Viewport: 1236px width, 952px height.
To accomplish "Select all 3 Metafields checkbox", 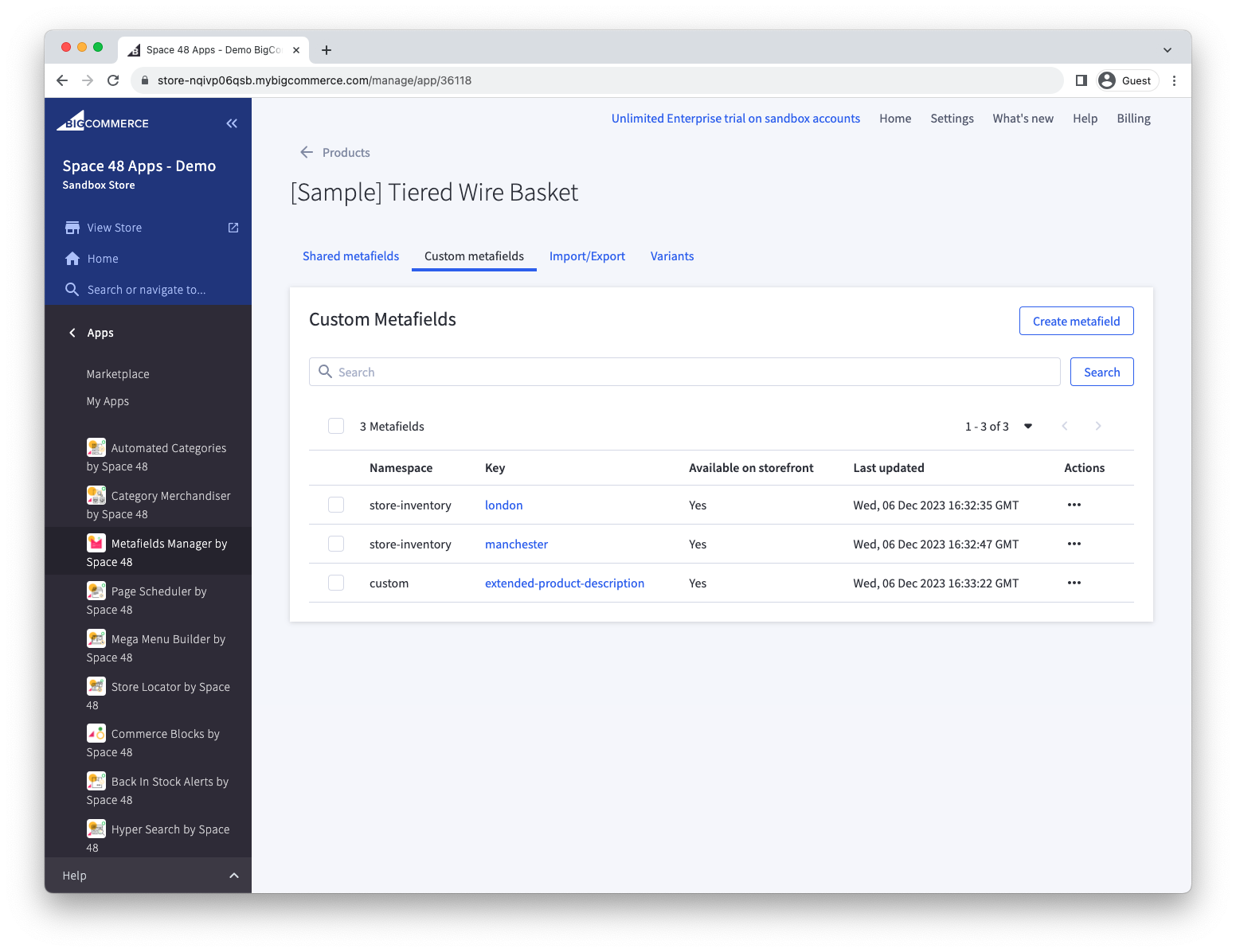I will [336, 426].
